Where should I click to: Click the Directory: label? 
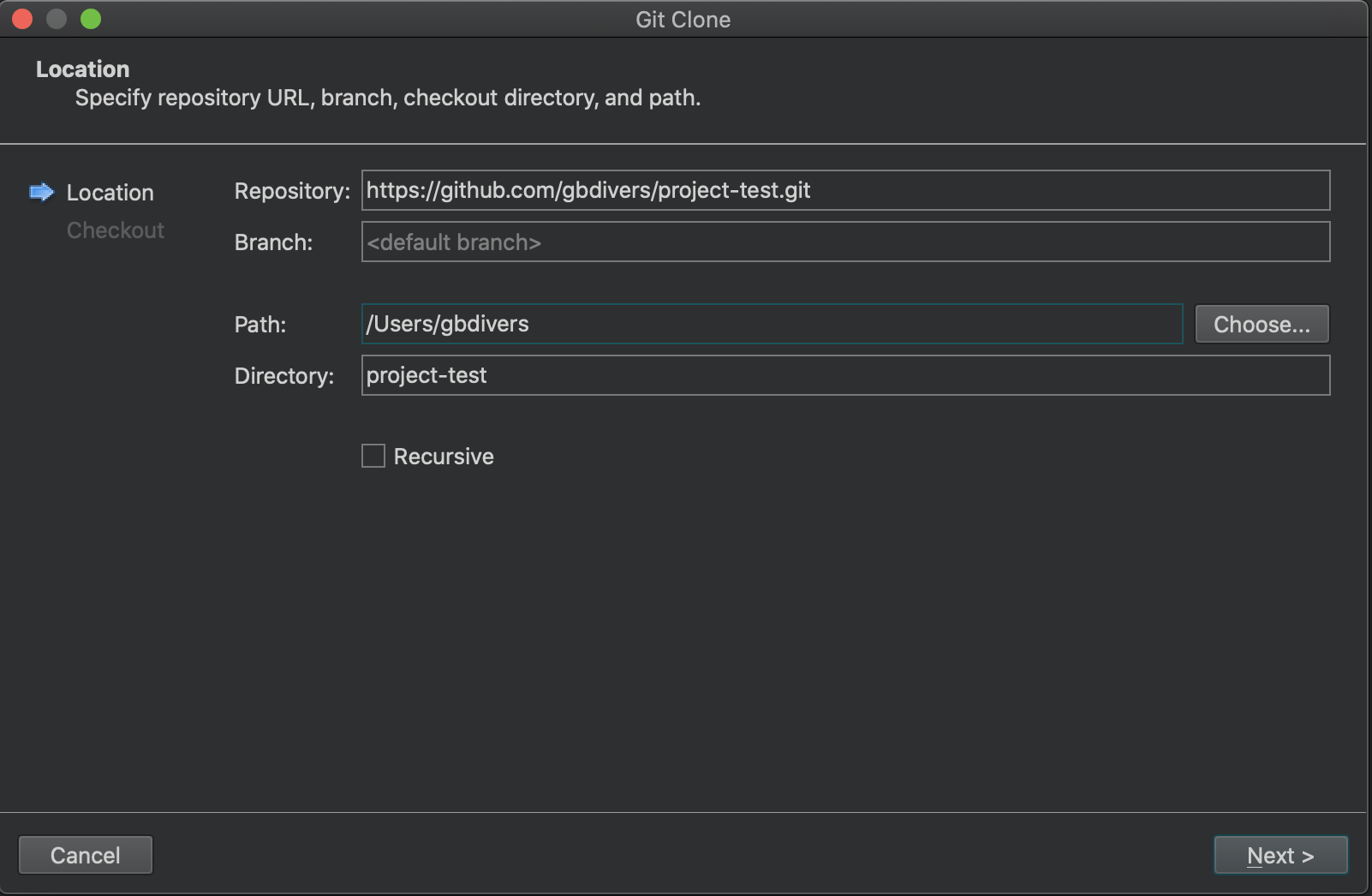(x=284, y=376)
